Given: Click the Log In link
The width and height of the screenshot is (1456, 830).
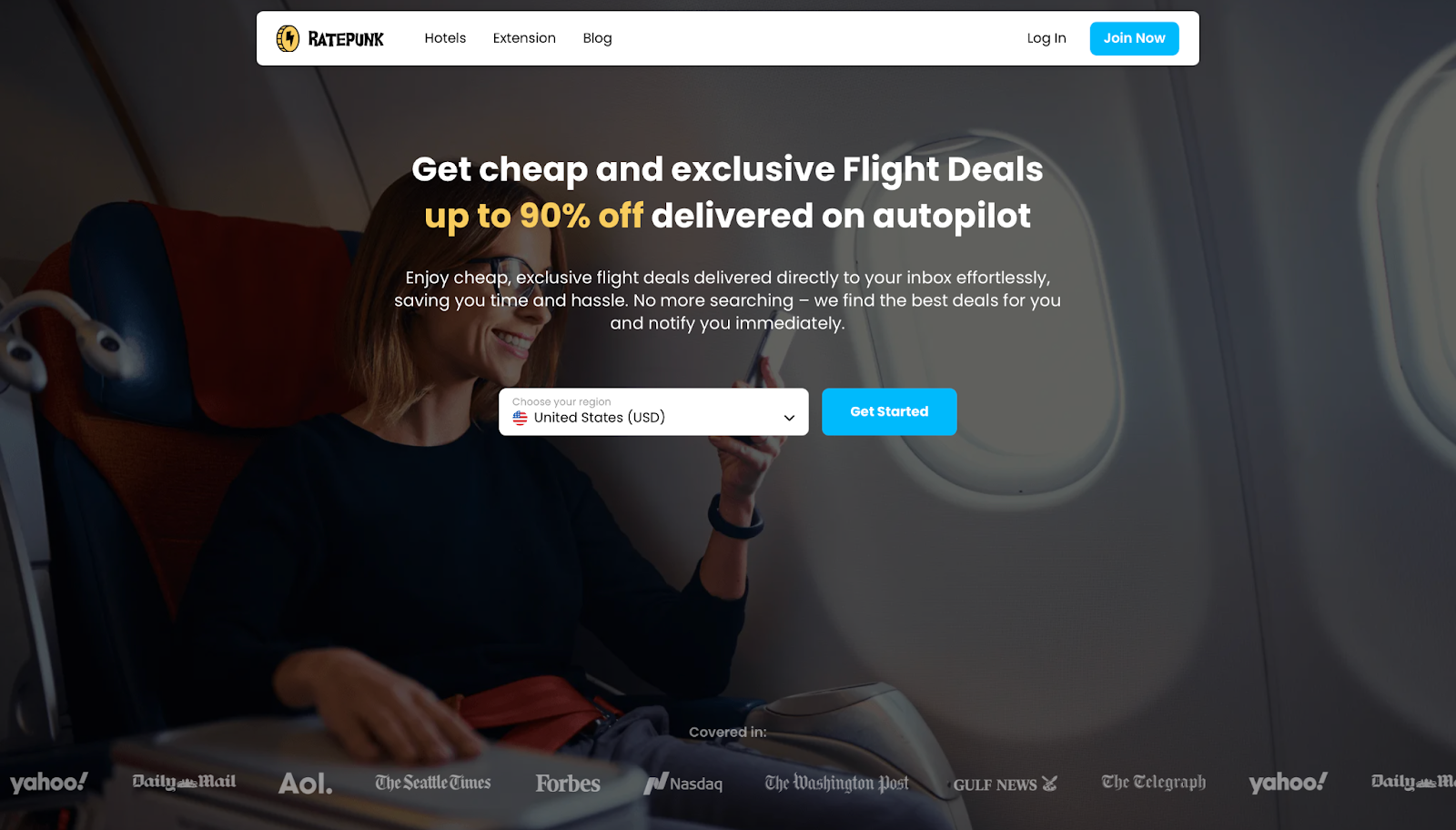Looking at the screenshot, I should 1046,38.
